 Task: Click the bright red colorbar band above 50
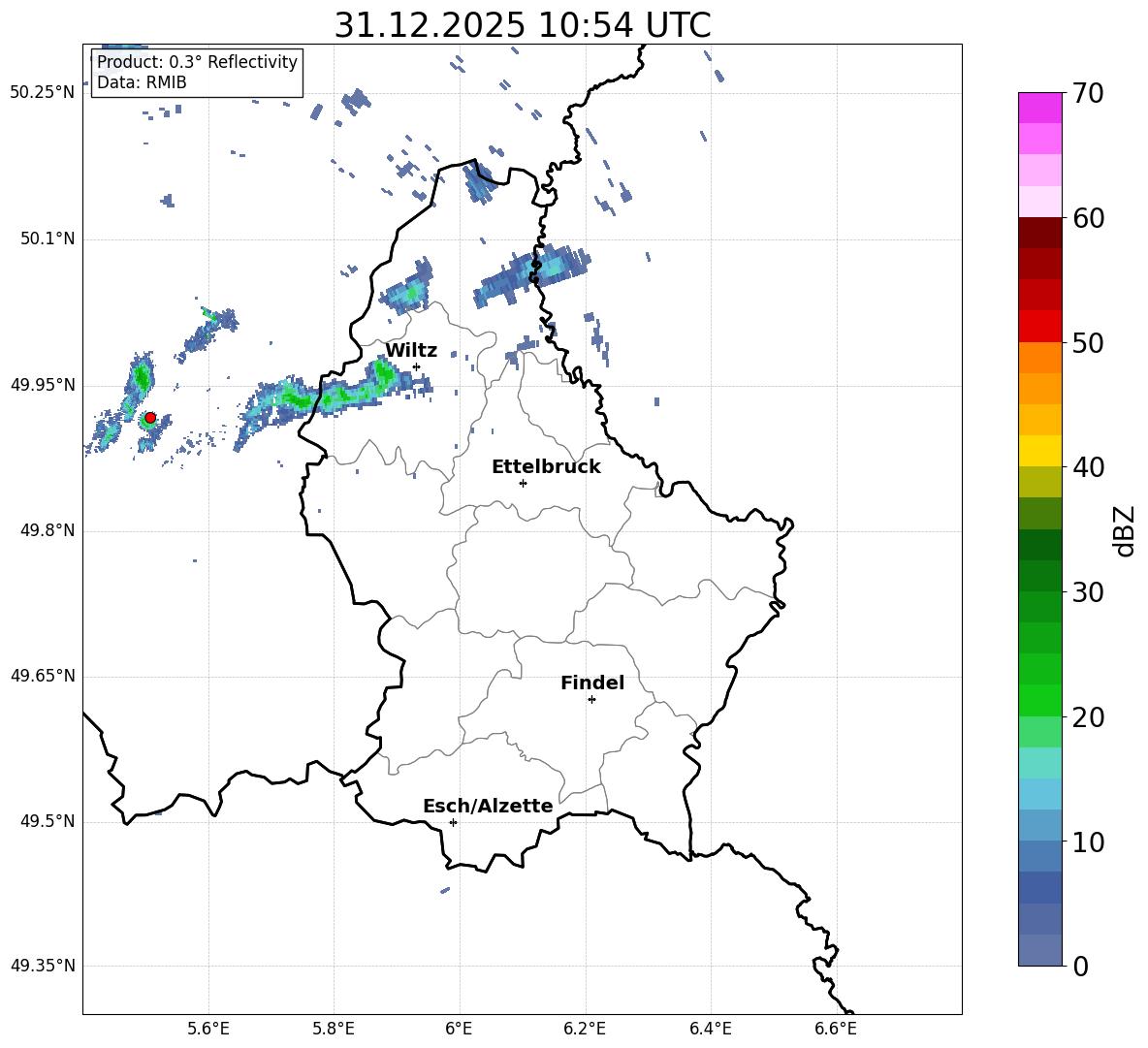[1040, 327]
